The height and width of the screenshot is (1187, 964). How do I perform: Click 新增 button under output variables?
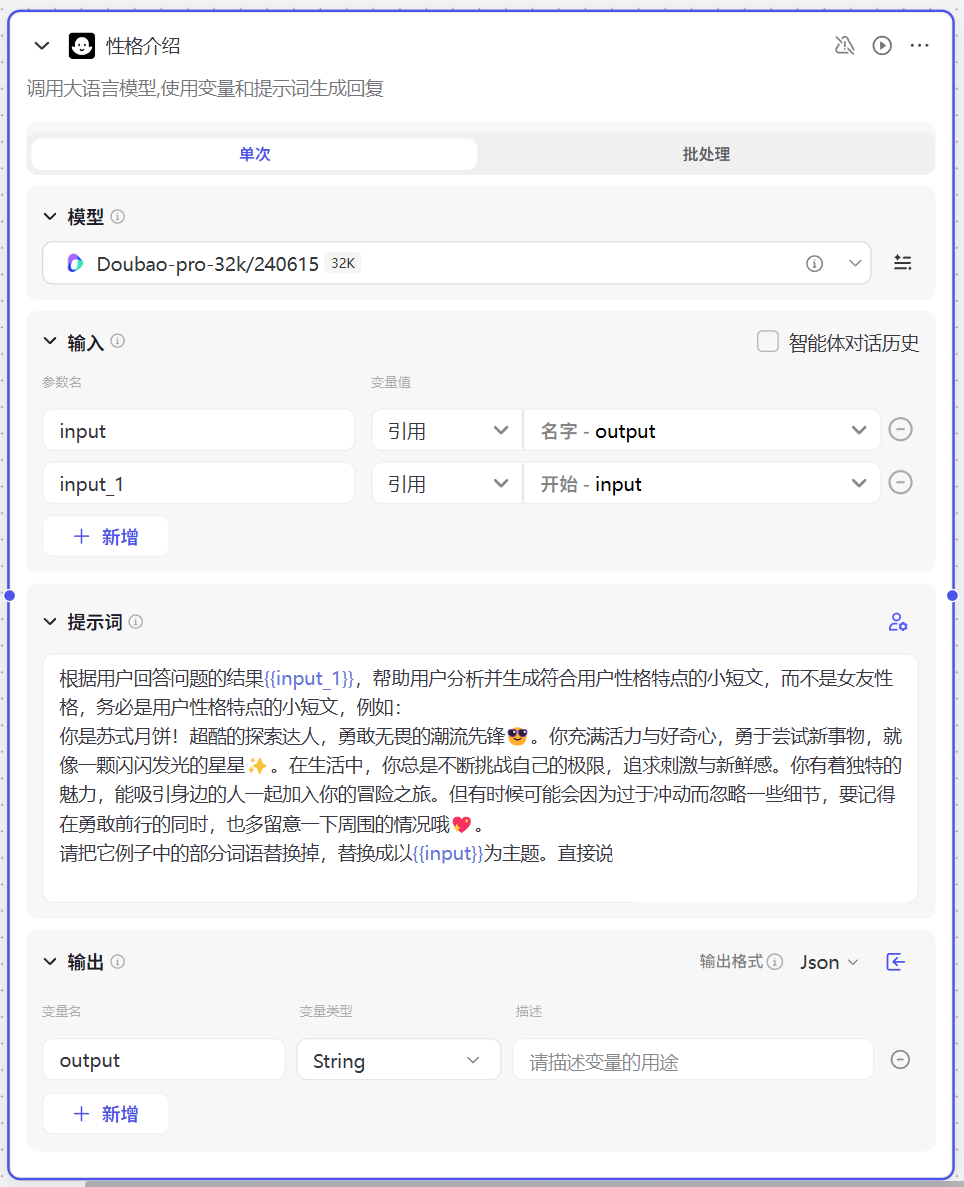click(106, 1114)
